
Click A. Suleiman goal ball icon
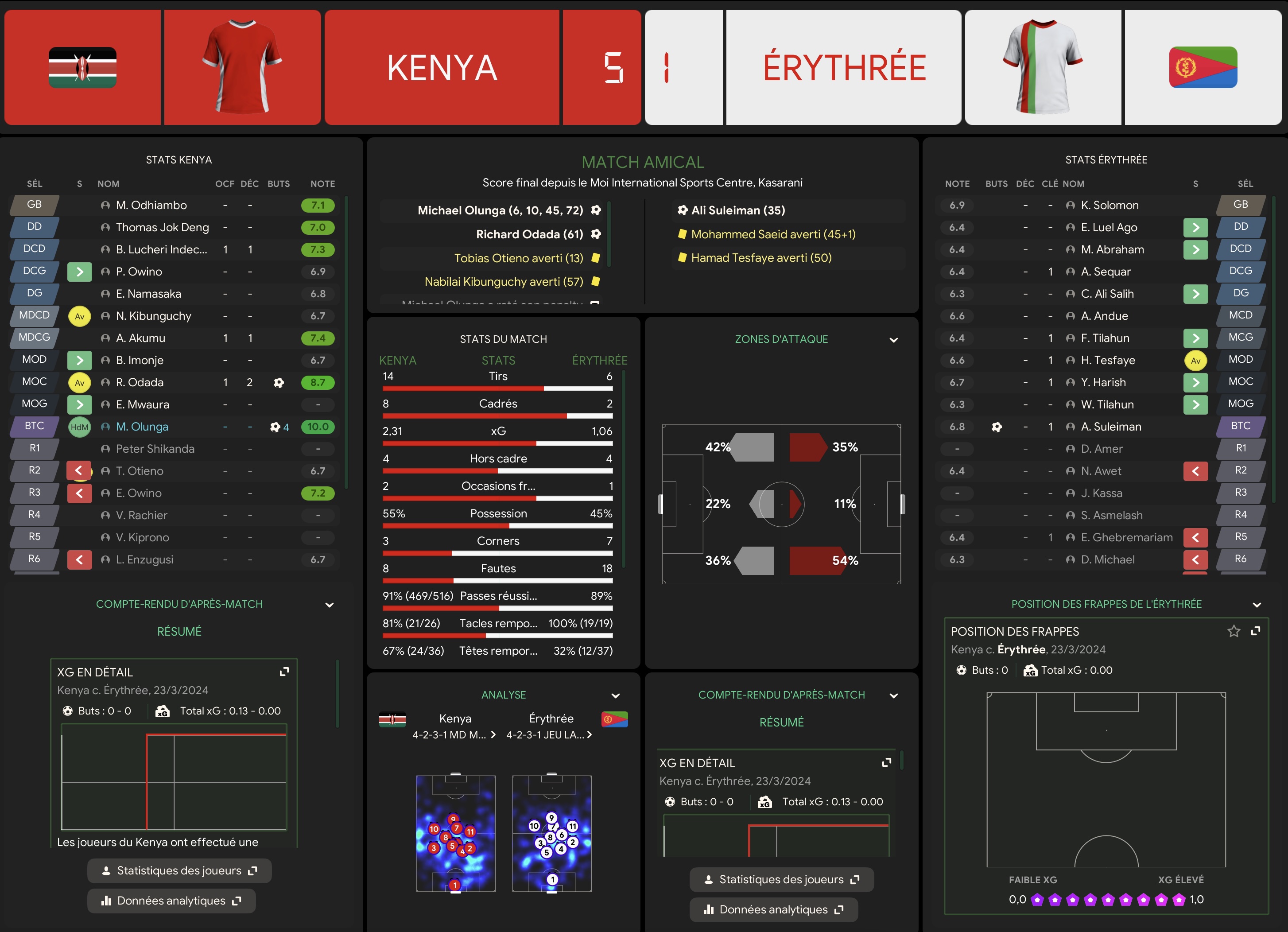[x=997, y=427]
